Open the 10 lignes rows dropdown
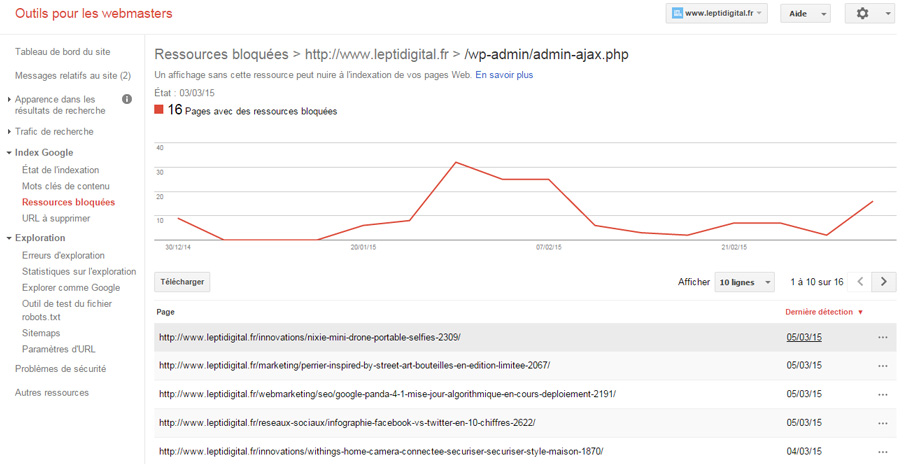The image size is (920, 464). [744, 282]
